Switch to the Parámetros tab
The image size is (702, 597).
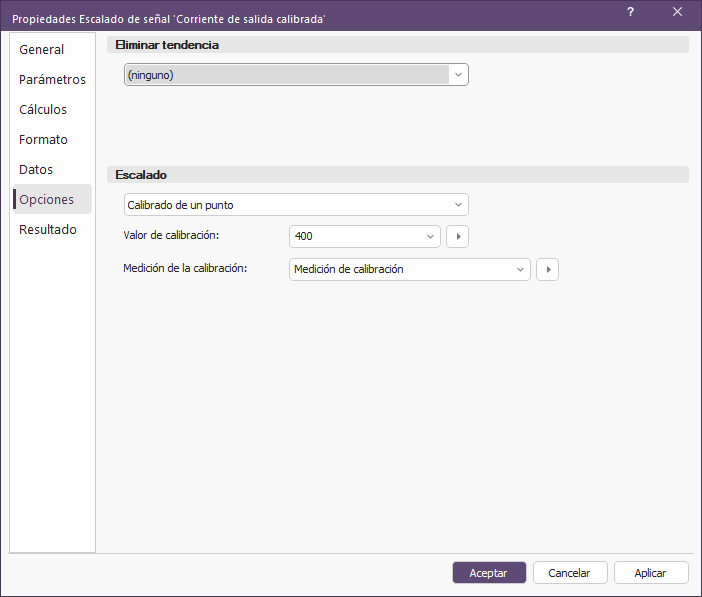pos(53,80)
